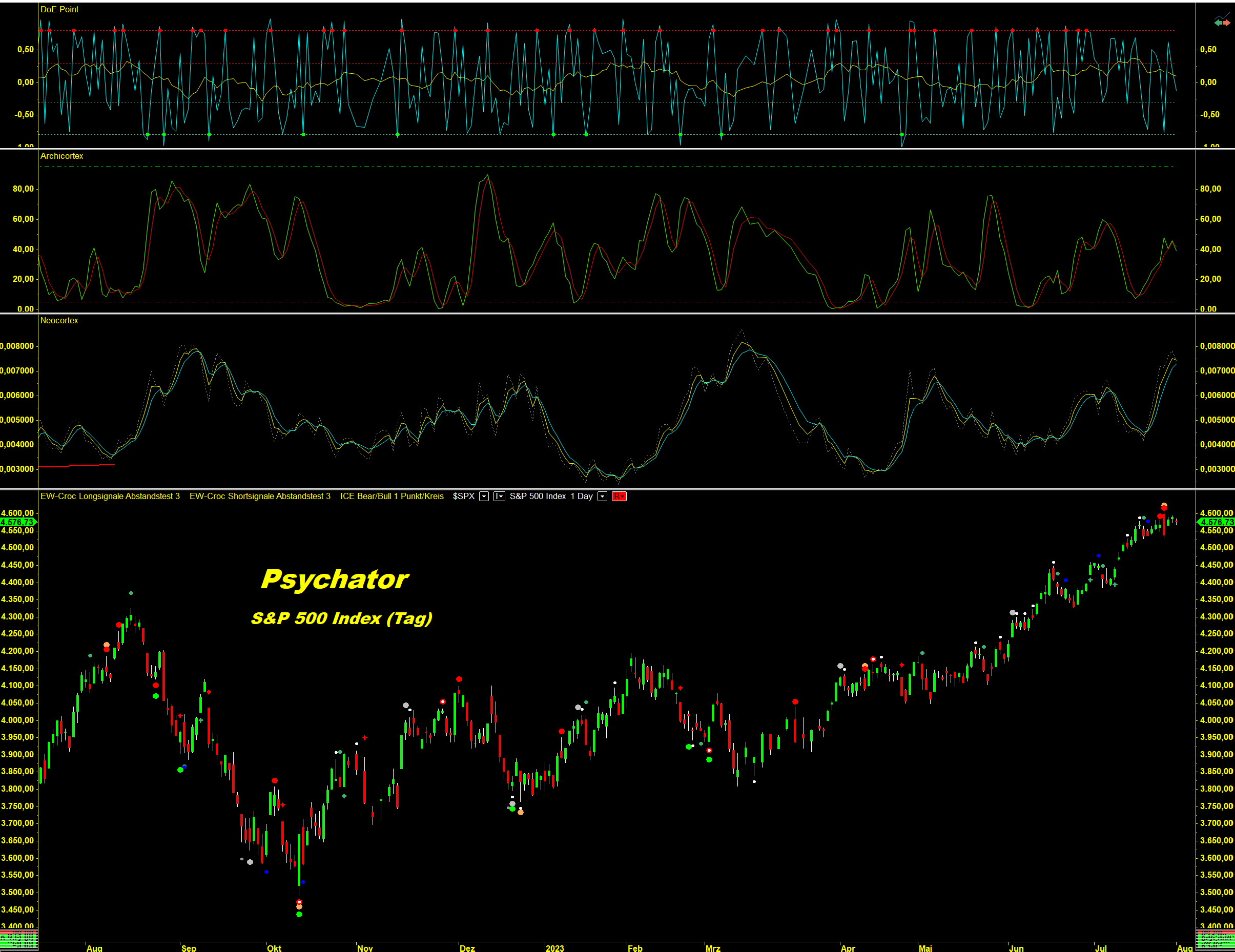Click the $SPX symbol label
This screenshot has width=1235, height=952.
pyautogui.click(x=463, y=496)
